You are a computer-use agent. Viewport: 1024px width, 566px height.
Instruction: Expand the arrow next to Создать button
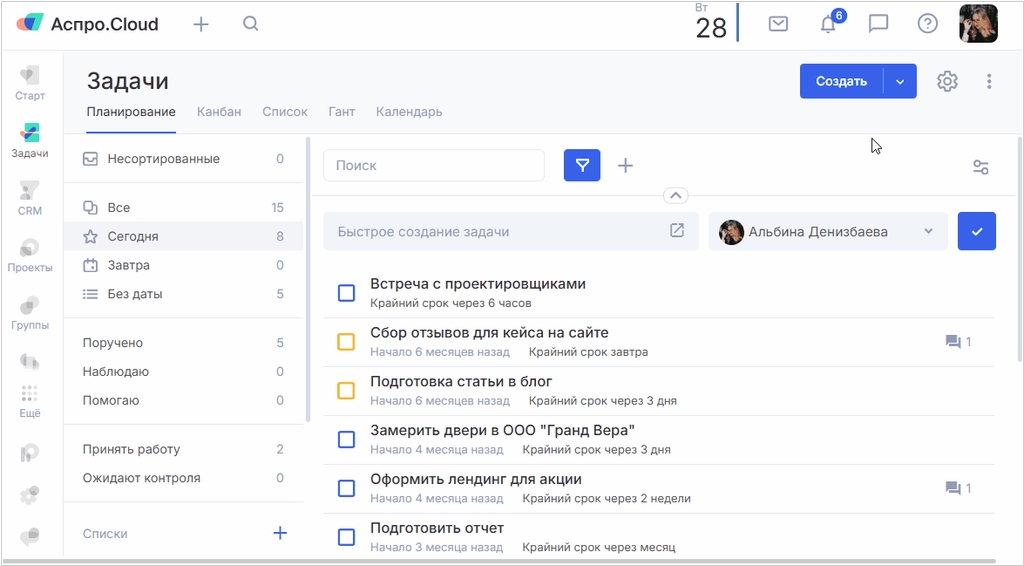click(x=900, y=82)
